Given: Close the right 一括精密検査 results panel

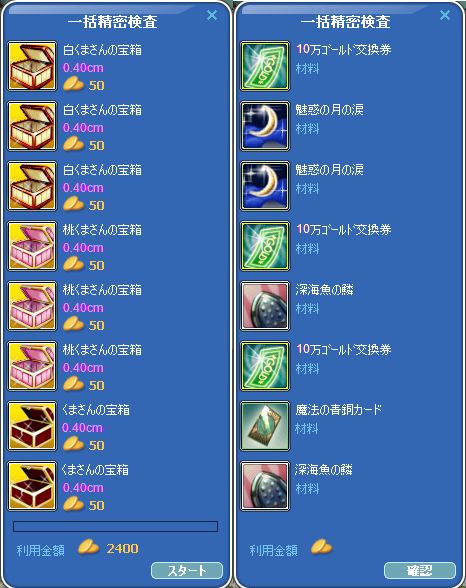Looking at the screenshot, I should tap(445, 15).
